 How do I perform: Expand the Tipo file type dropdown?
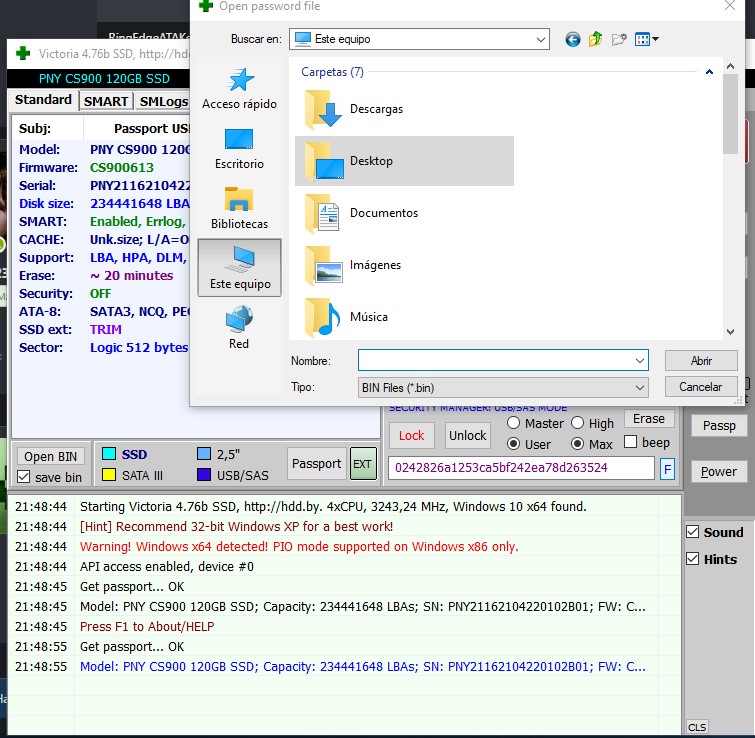[x=639, y=388]
